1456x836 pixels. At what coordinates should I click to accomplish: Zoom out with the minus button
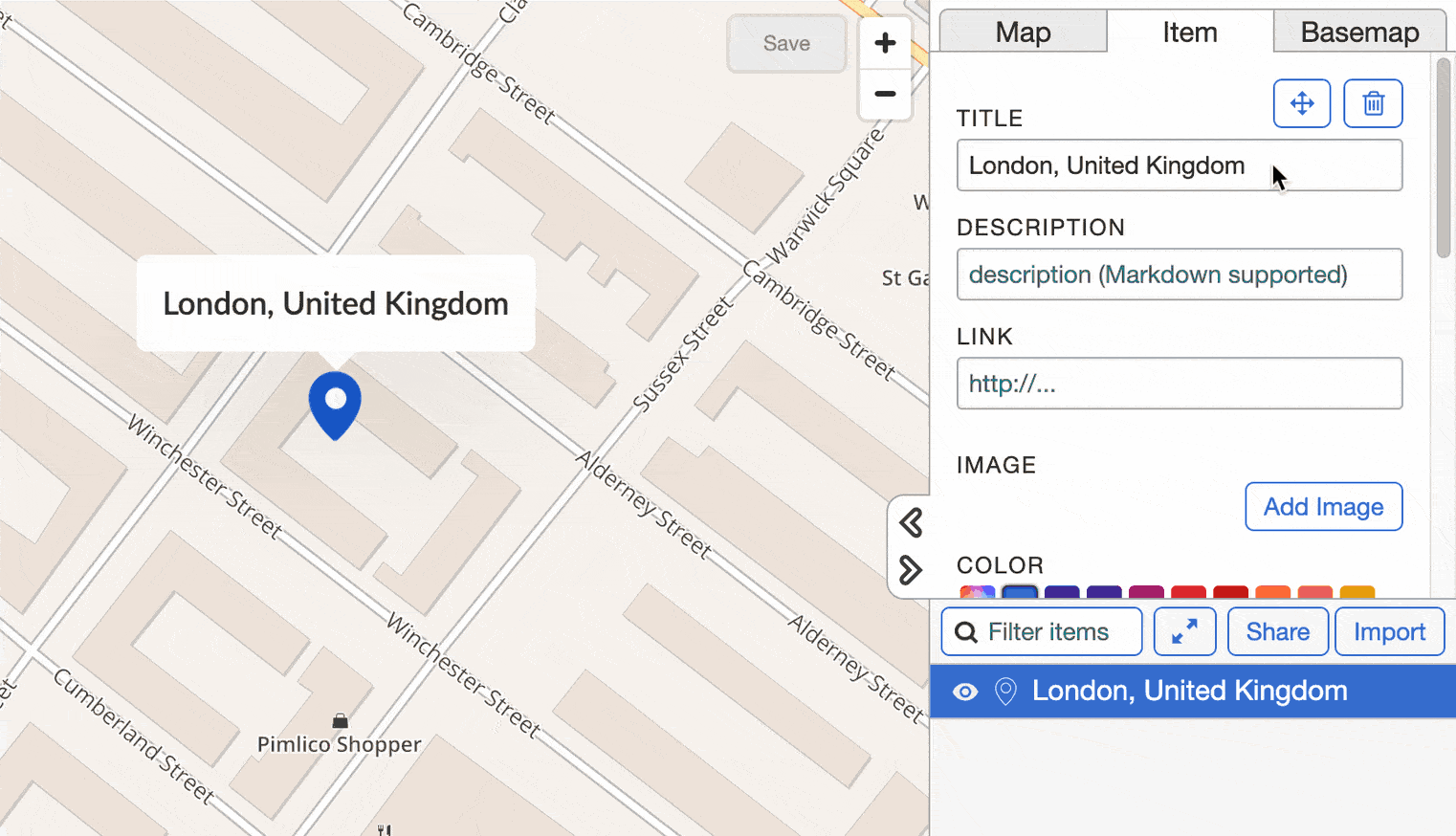point(885,94)
